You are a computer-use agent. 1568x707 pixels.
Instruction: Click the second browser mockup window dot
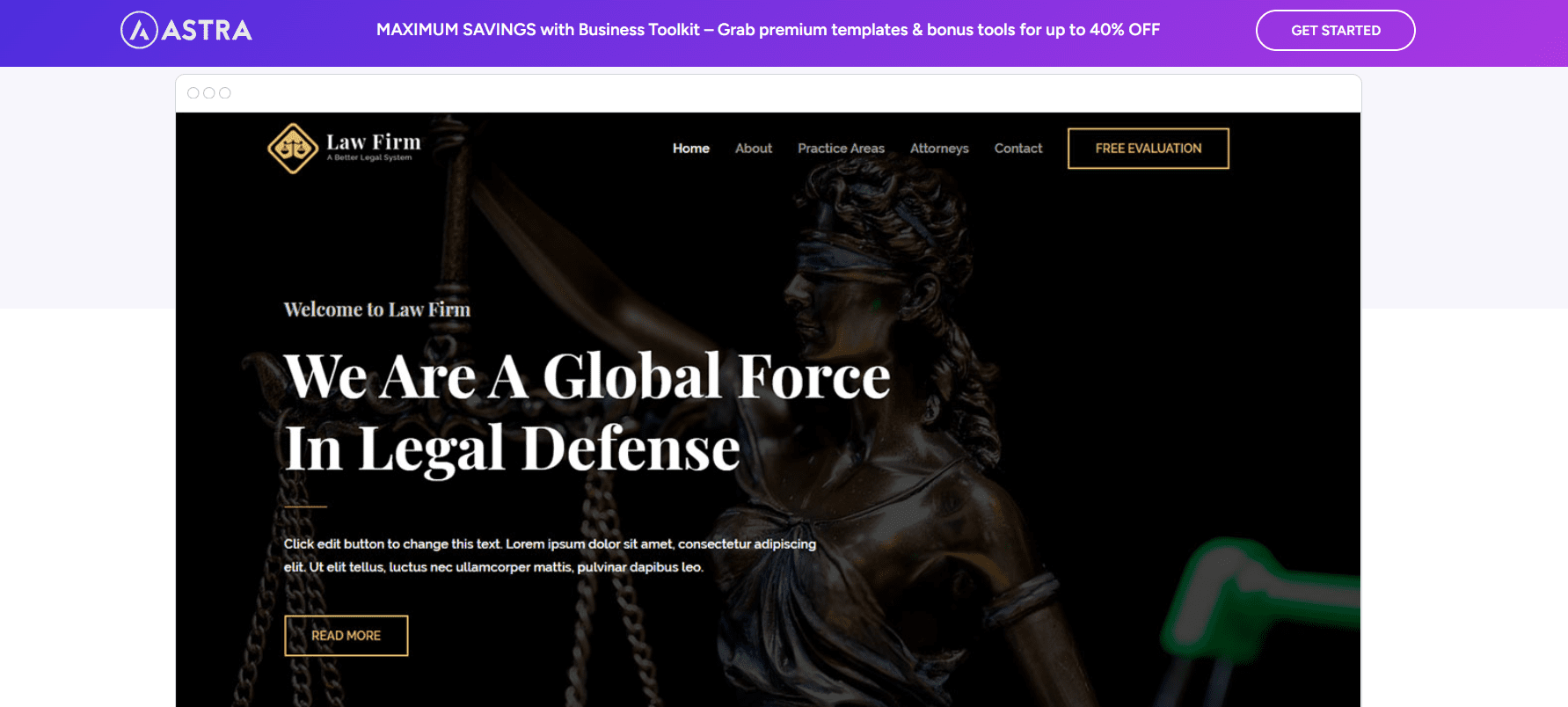coord(209,93)
